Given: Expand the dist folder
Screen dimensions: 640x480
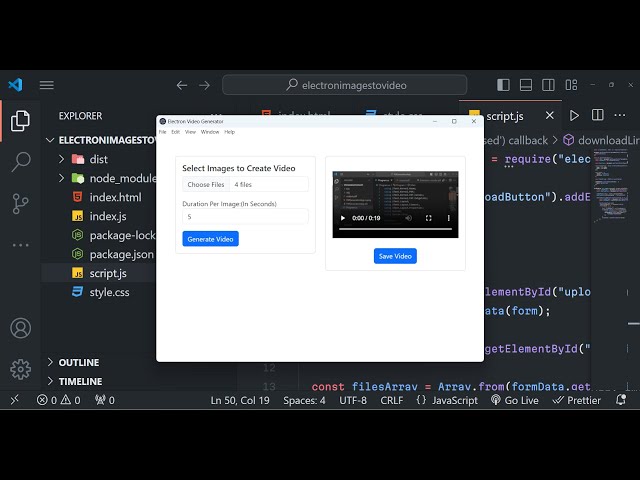Looking at the screenshot, I should pos(98,159).
